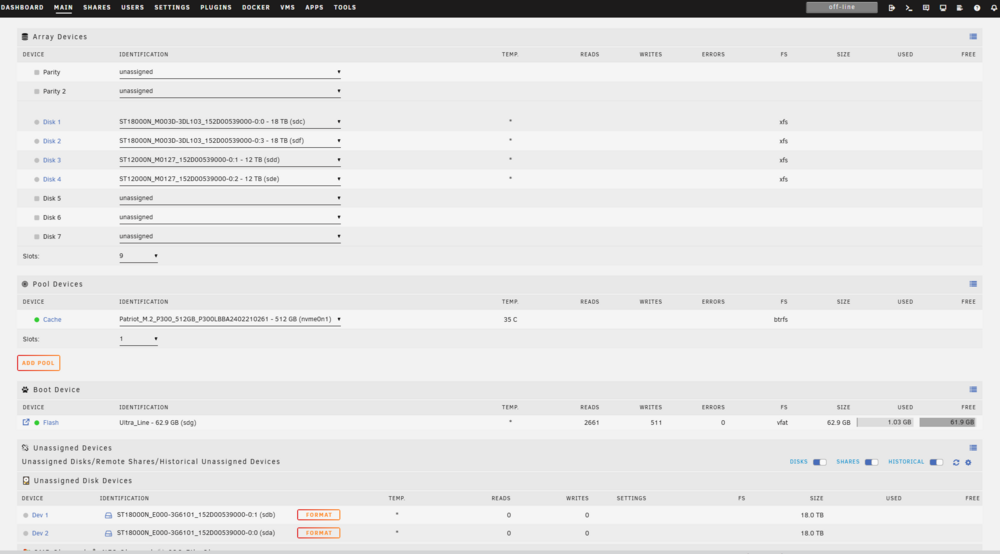Click the ADD POOL button
Screen dimensions: 1000x554
click(38, 363)
